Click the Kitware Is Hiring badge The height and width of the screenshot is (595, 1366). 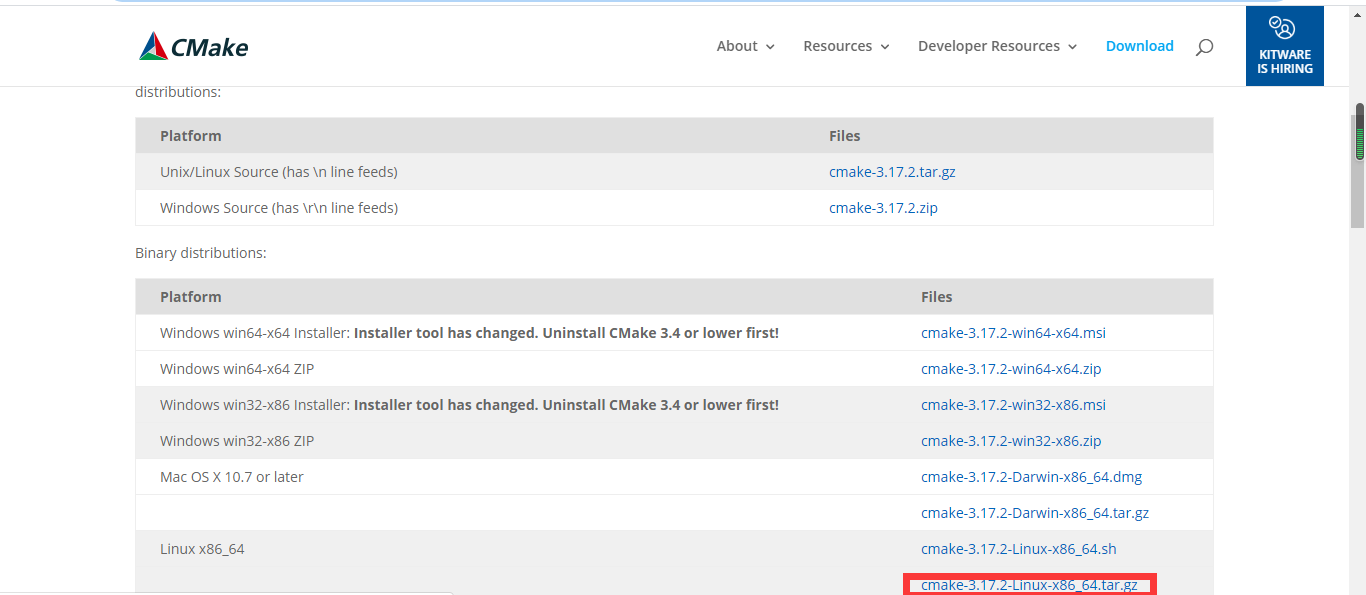(1285, 46)
